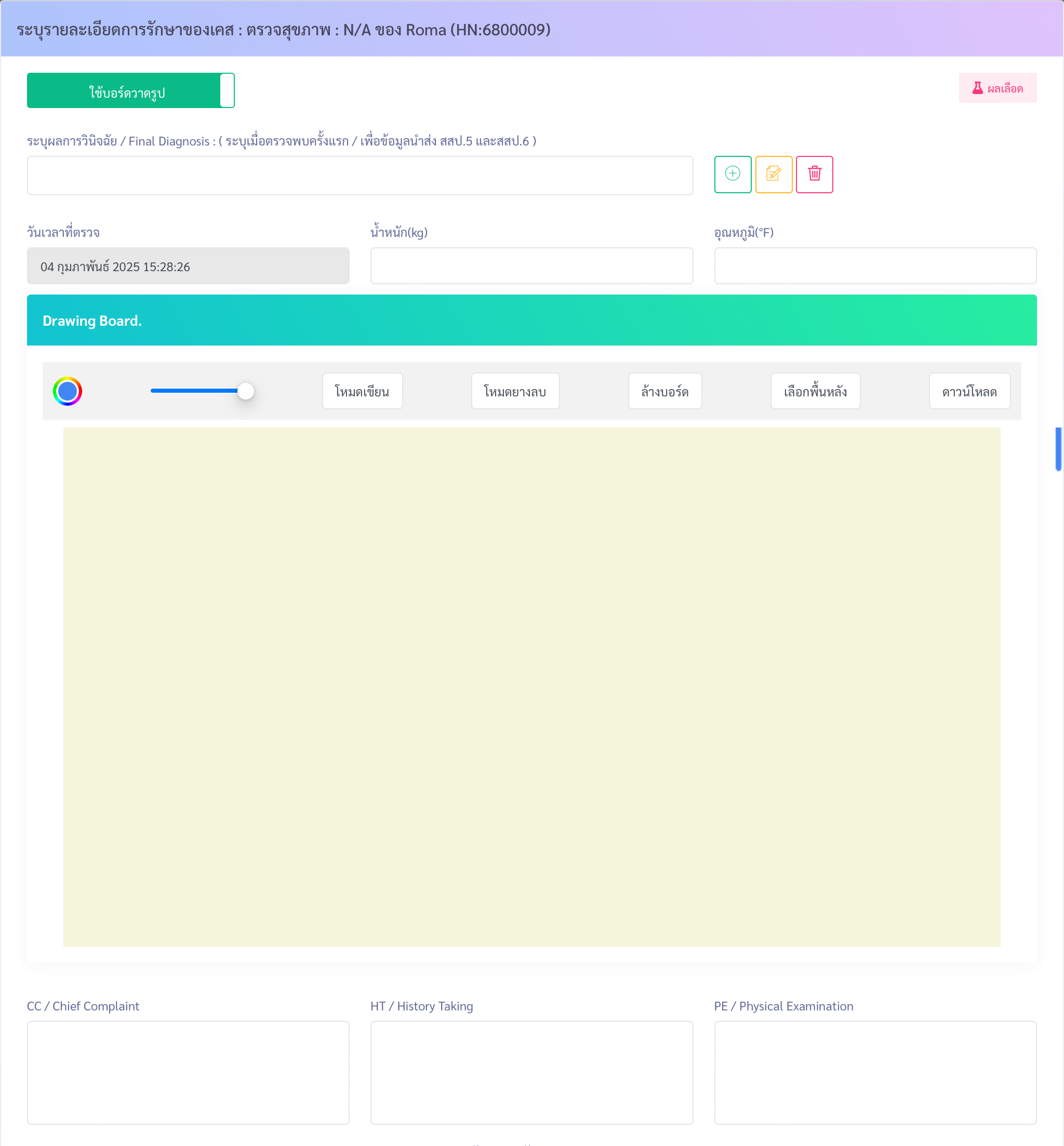Click the วันเวลาที่ตรวจ date time field
Screen dimensions: 1064x1146
coord(188,266)
